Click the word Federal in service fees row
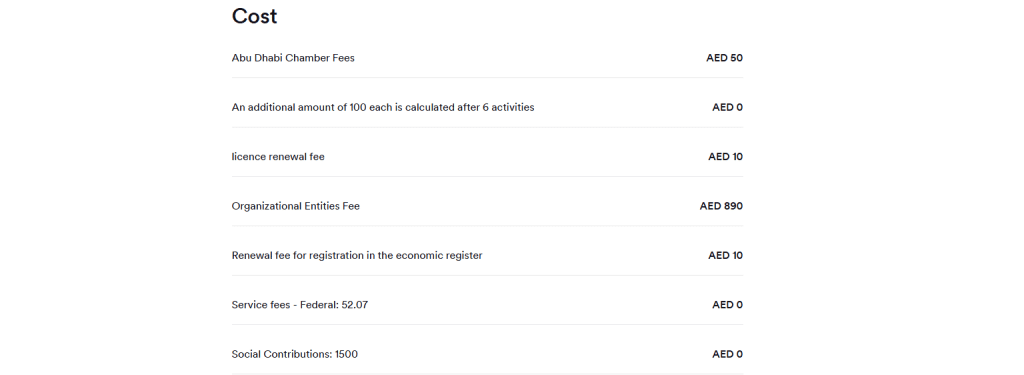This screenshot has height=375, width=1024. 319,304
